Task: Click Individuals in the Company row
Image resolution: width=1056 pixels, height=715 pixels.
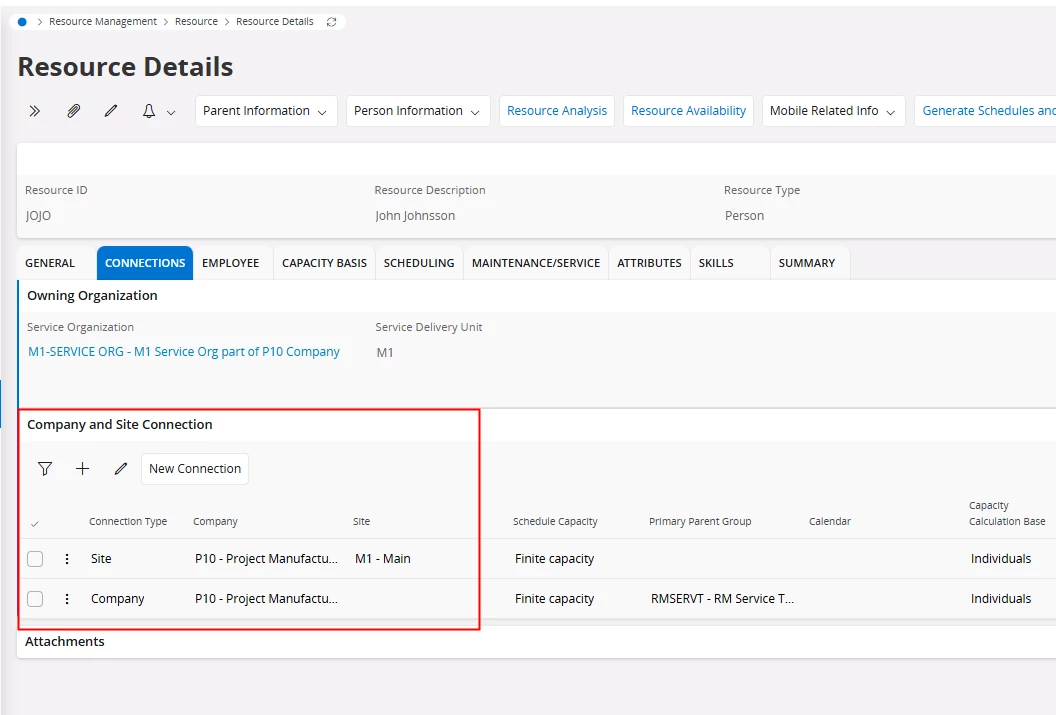Action: pos(1001,599)
